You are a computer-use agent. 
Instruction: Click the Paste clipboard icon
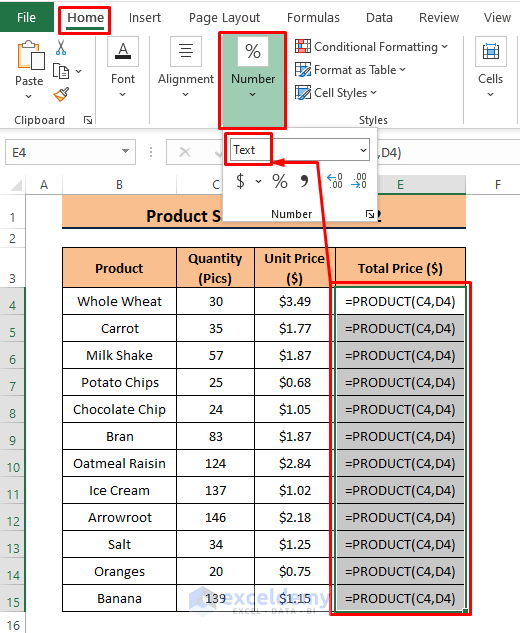(x=30, y=55)
